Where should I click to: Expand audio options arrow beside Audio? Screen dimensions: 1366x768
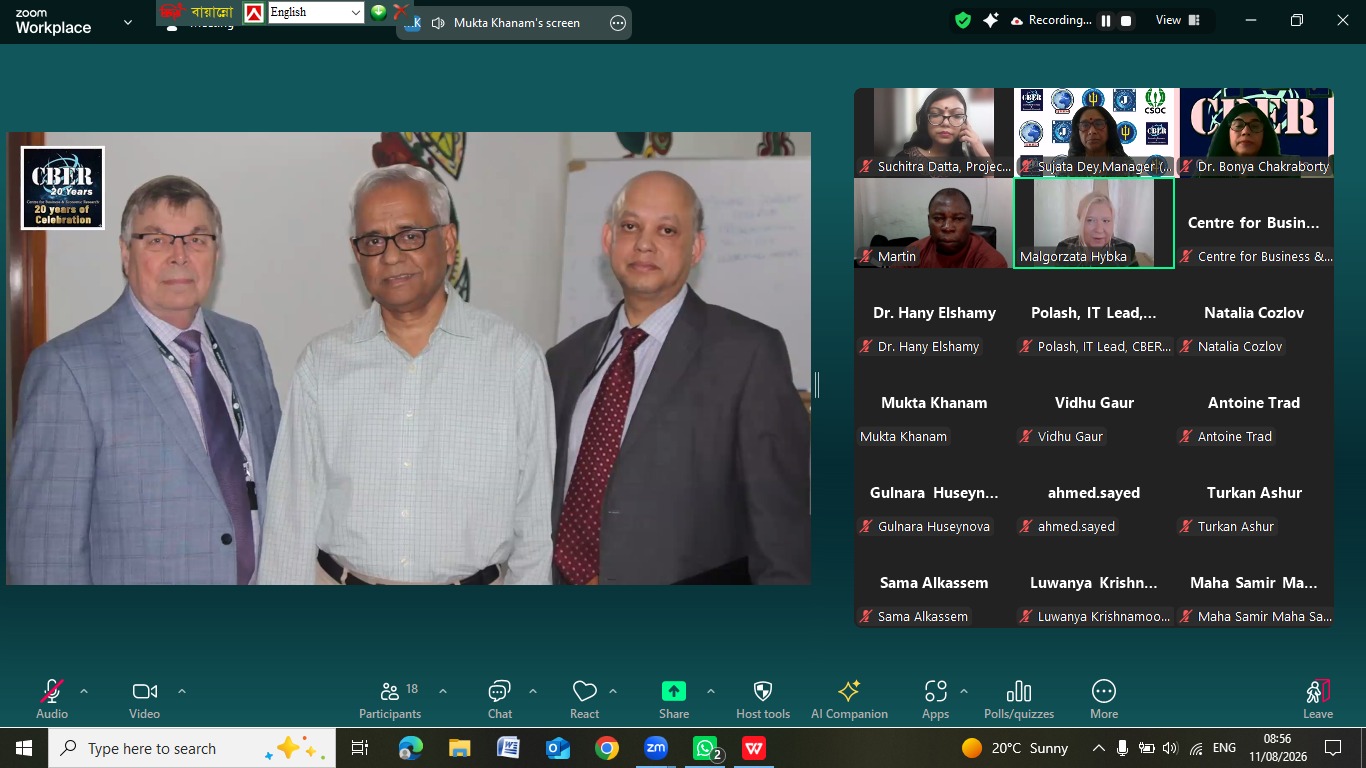pos(84,691)
